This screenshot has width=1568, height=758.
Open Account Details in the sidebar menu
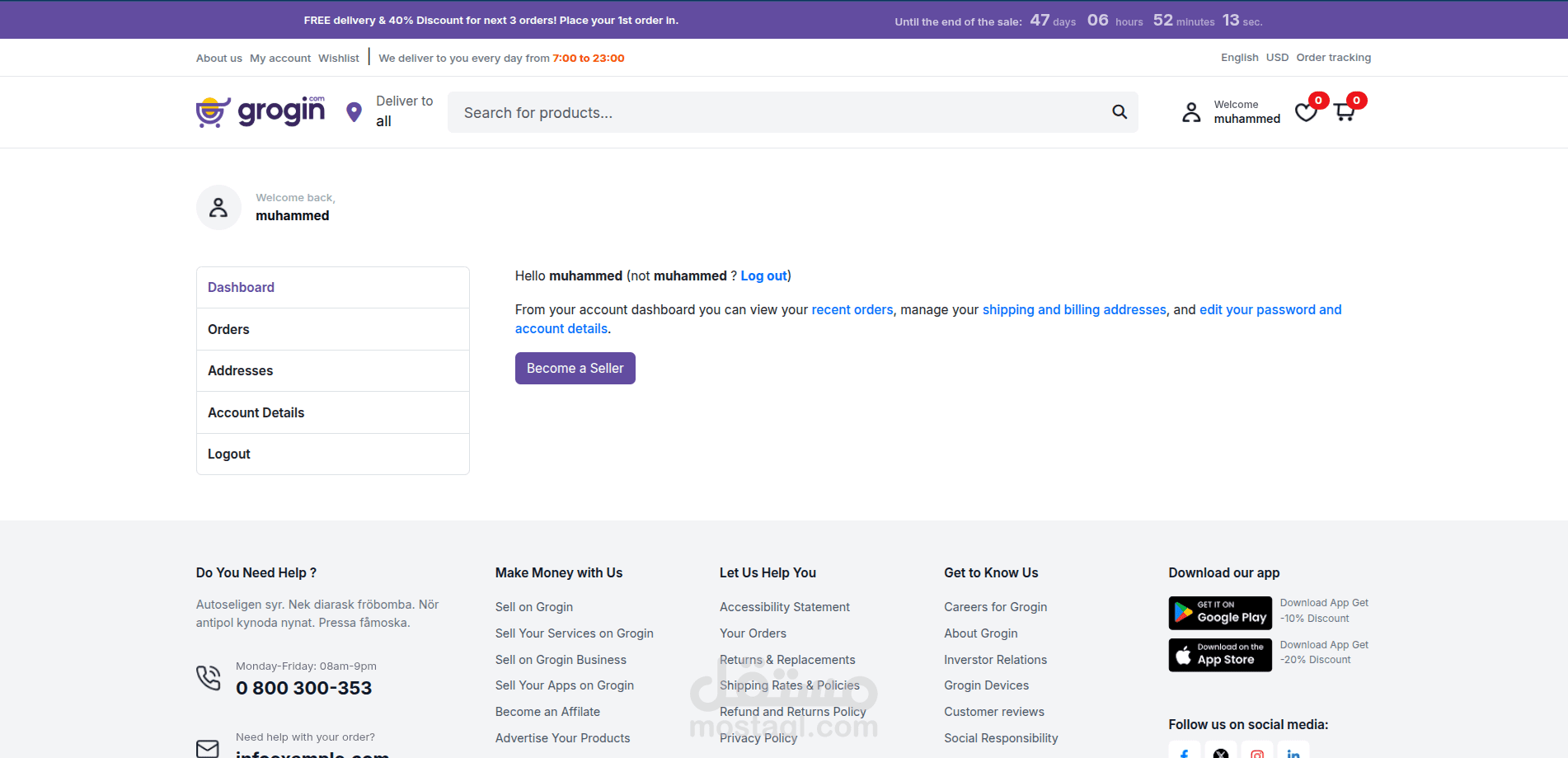click(x=256, y=412)
